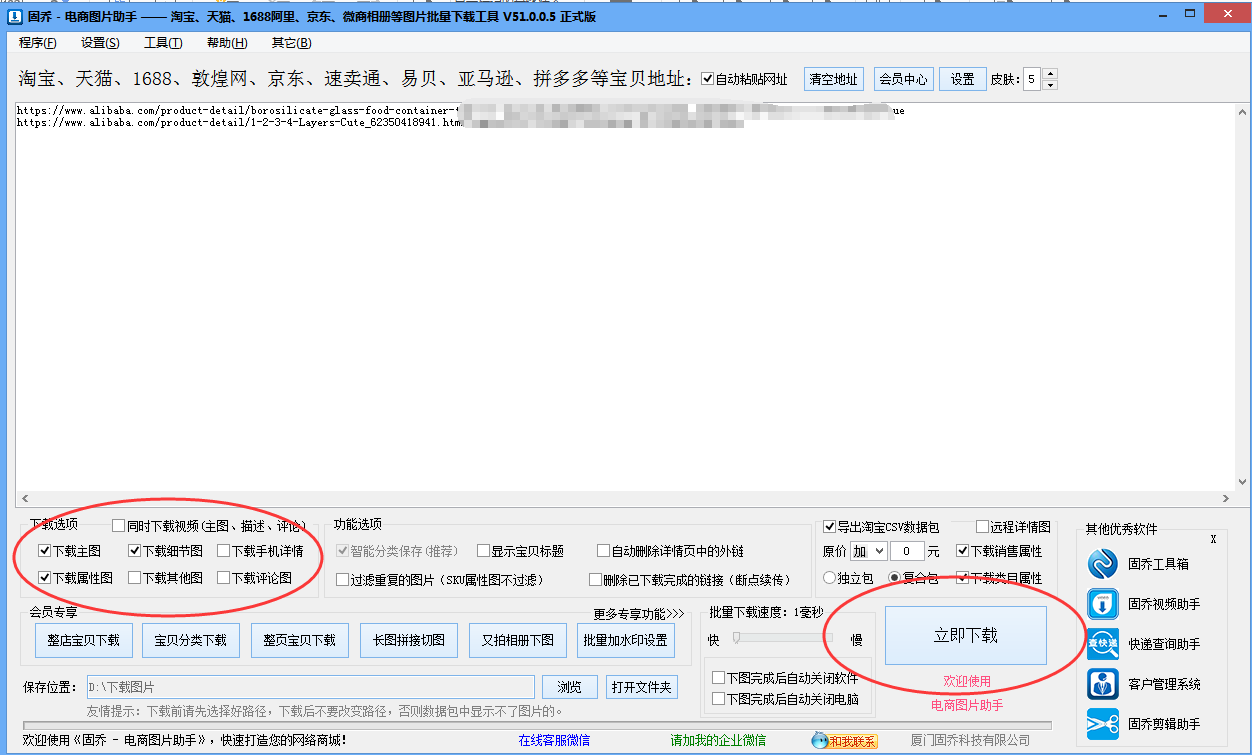The width and height of the screenshot is (1252, 755).
Task: Expand 更多专享功能>>> link
Action: tap(638, 614)
